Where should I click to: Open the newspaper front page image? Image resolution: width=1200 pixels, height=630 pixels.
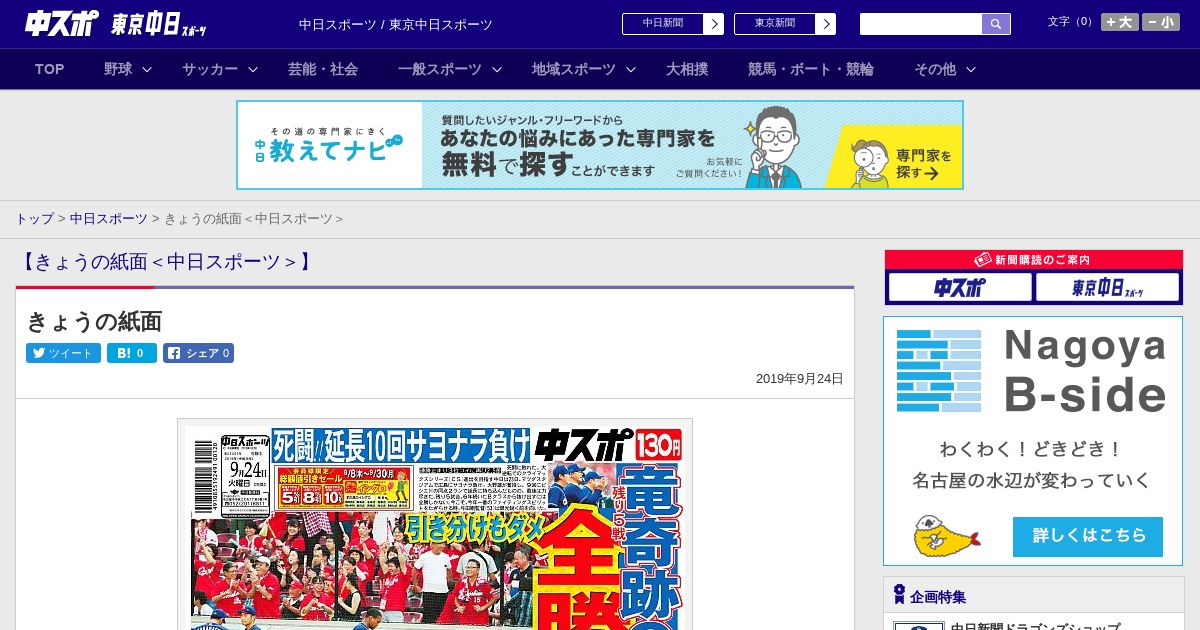click(x=435, y=524)
